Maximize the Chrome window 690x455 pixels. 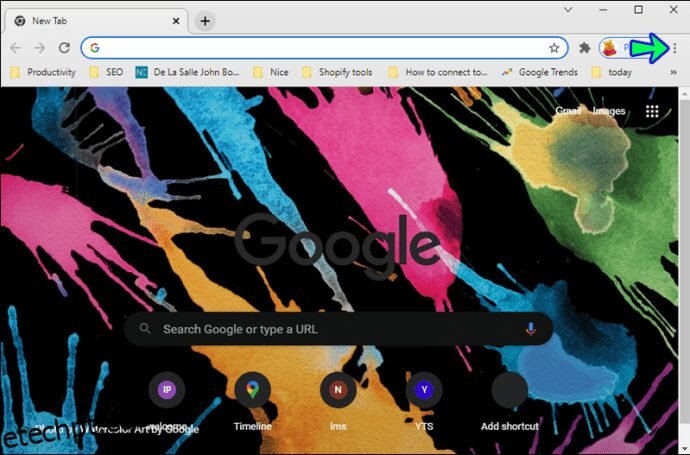click(x=639, y=9)
